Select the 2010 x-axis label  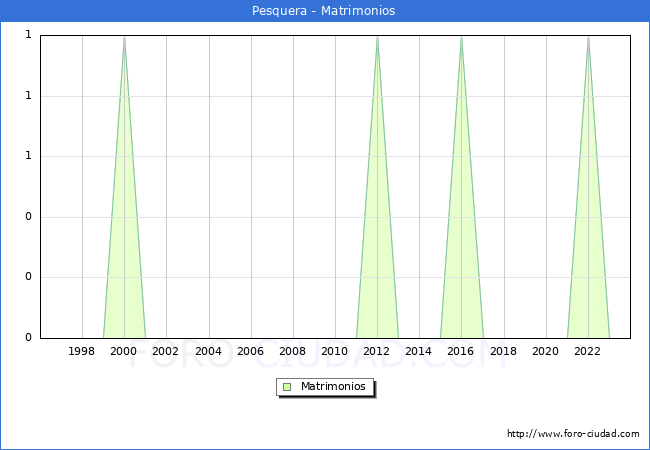(x=335, y=351)
